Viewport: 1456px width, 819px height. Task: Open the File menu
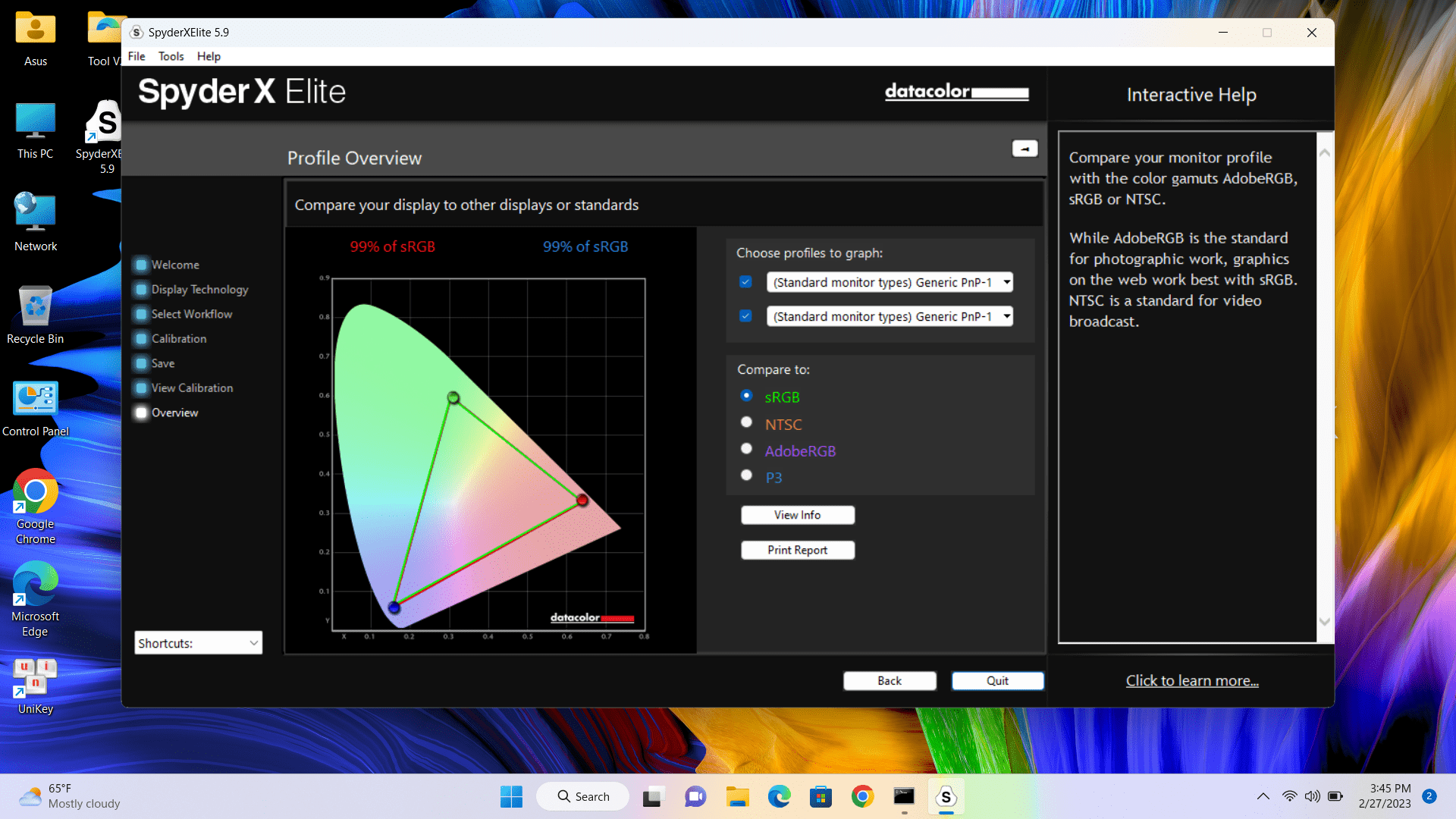[x=136, y=56]
